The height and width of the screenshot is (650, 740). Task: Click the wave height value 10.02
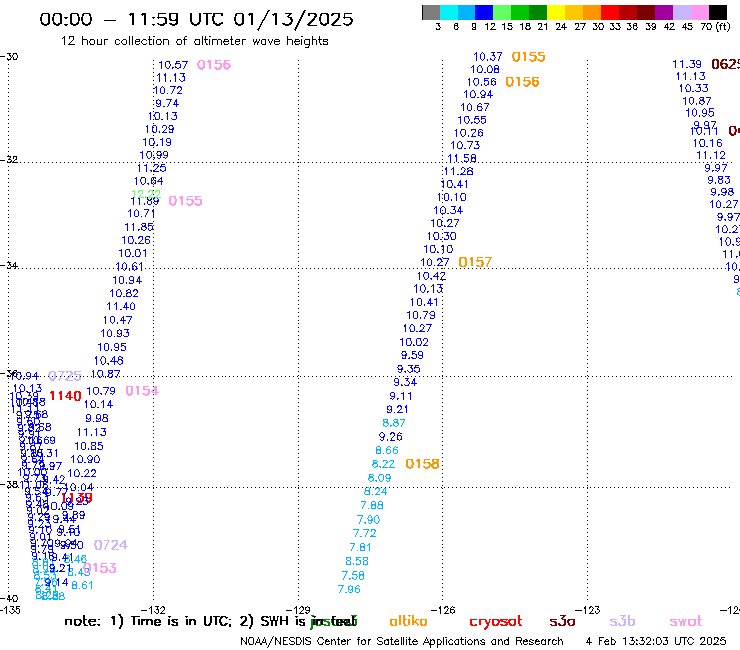pos(414,342)
